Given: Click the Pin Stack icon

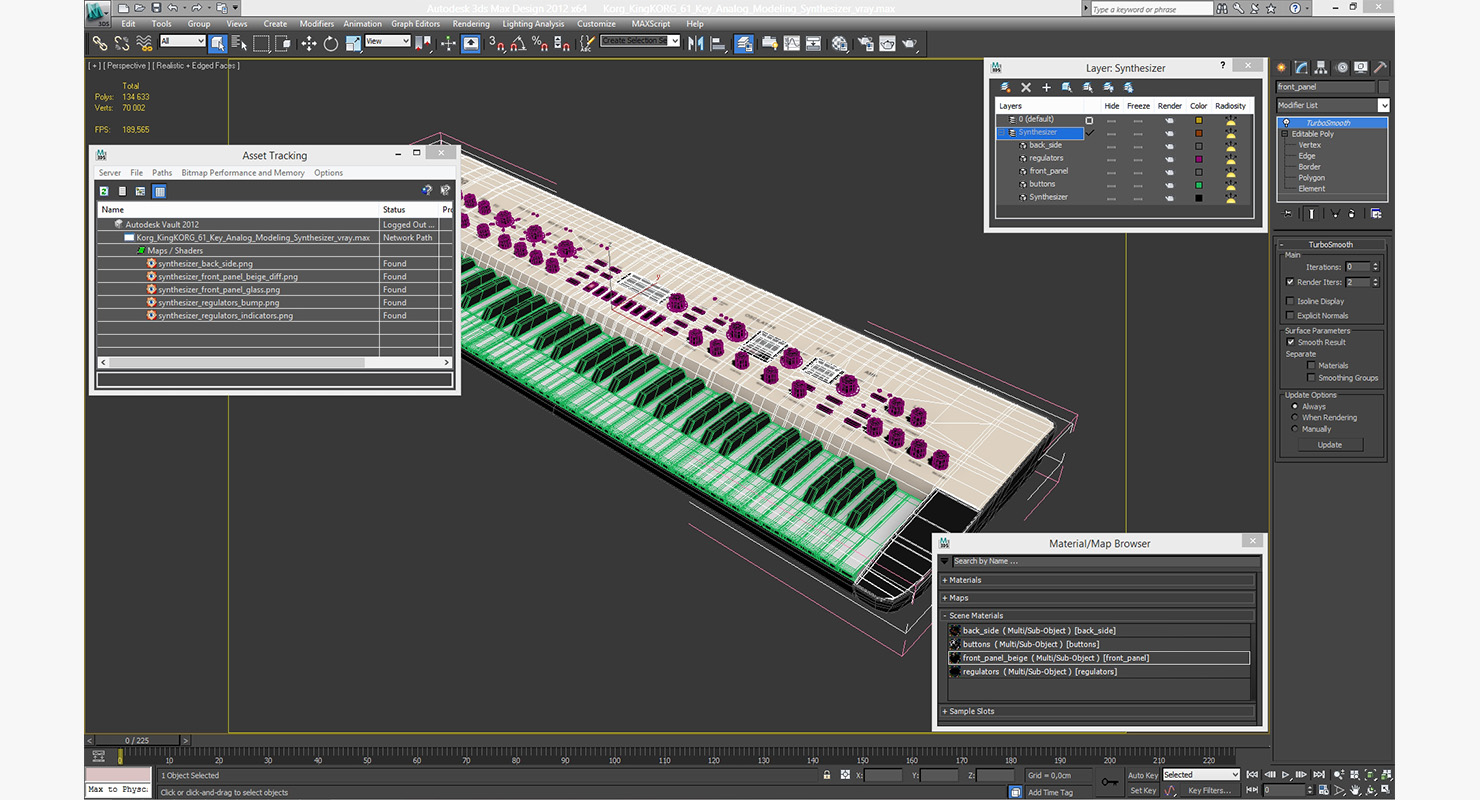Looking at the screenshot, I should click(x=1287, y=213).
